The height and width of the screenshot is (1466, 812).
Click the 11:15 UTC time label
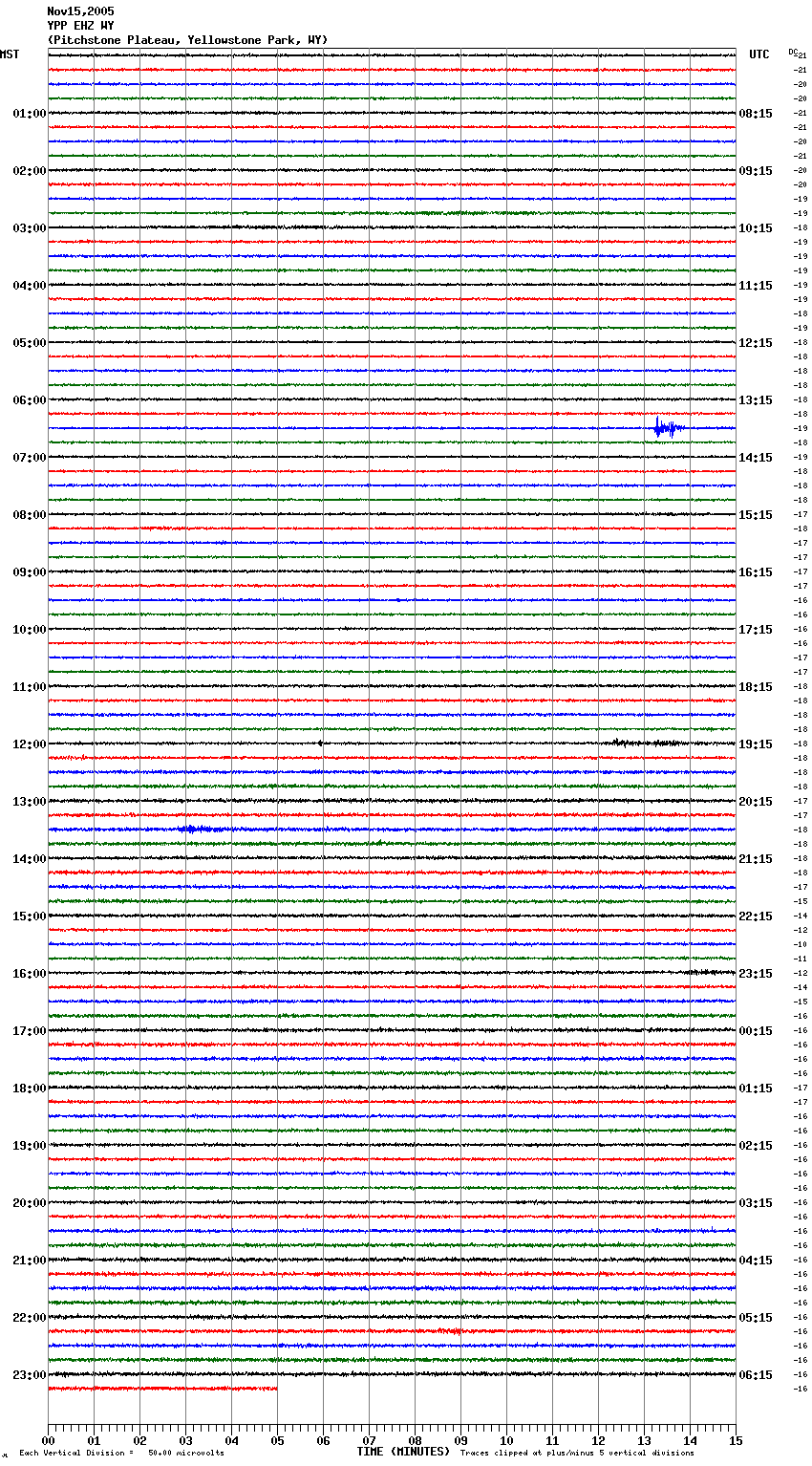tap(756, 286)
